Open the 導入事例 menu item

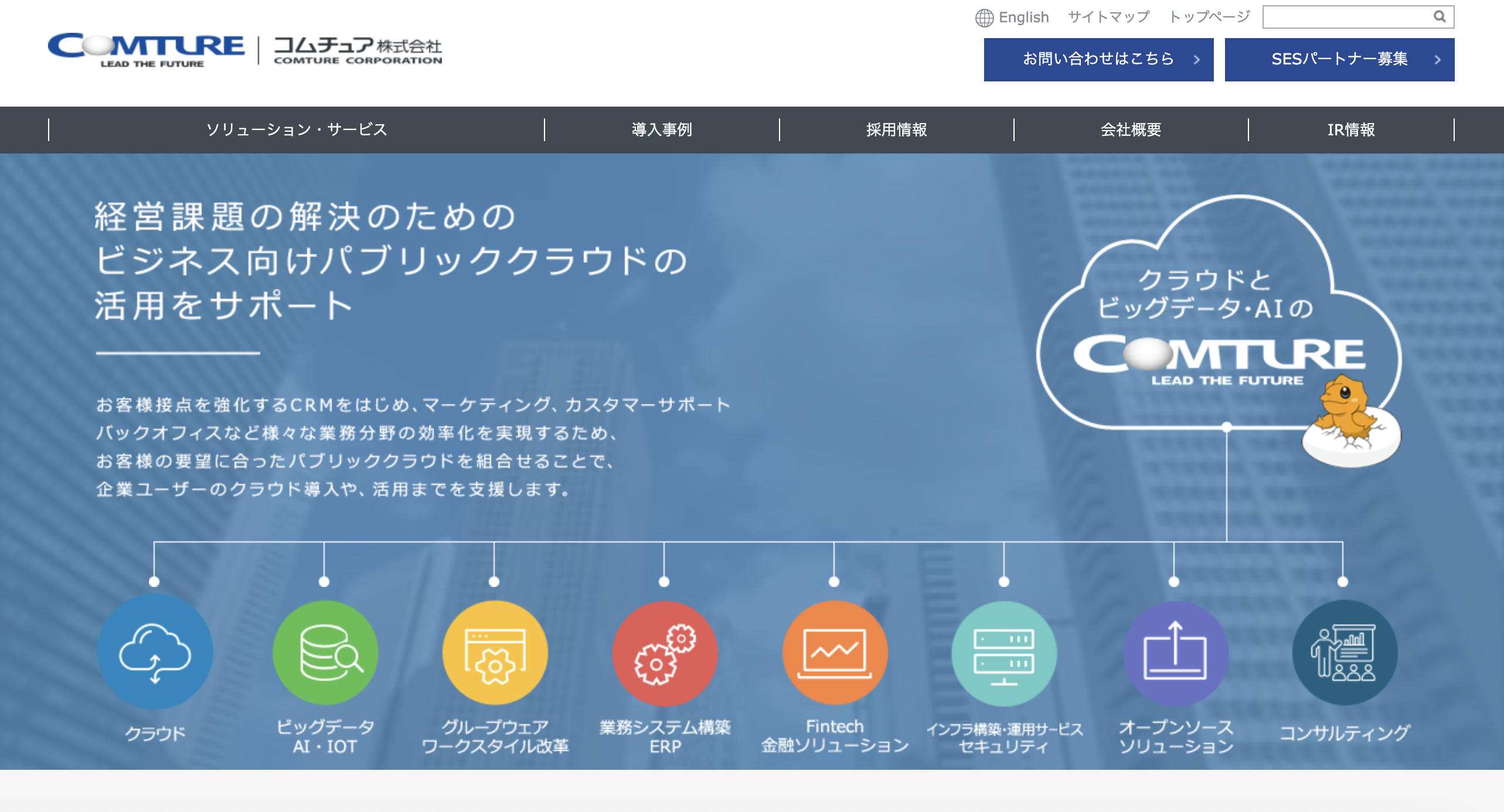(662, 129)
